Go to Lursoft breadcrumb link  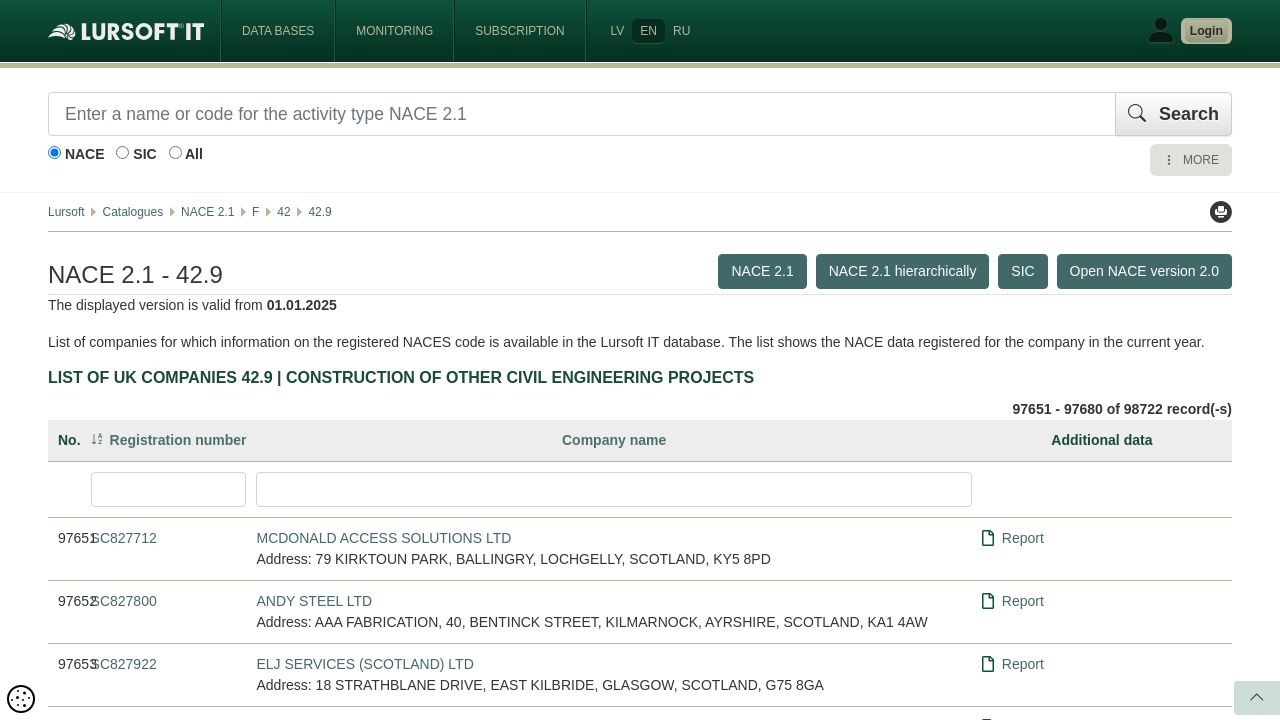(66, 212)
